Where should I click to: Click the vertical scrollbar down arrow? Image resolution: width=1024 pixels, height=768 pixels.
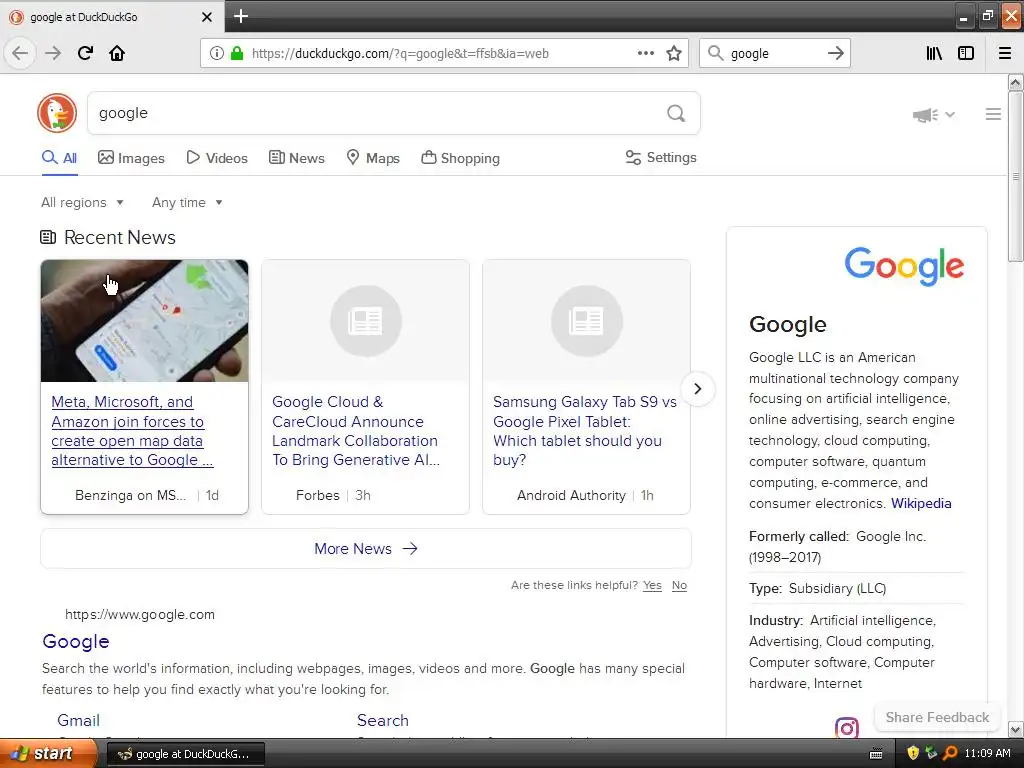(1015, 729)
